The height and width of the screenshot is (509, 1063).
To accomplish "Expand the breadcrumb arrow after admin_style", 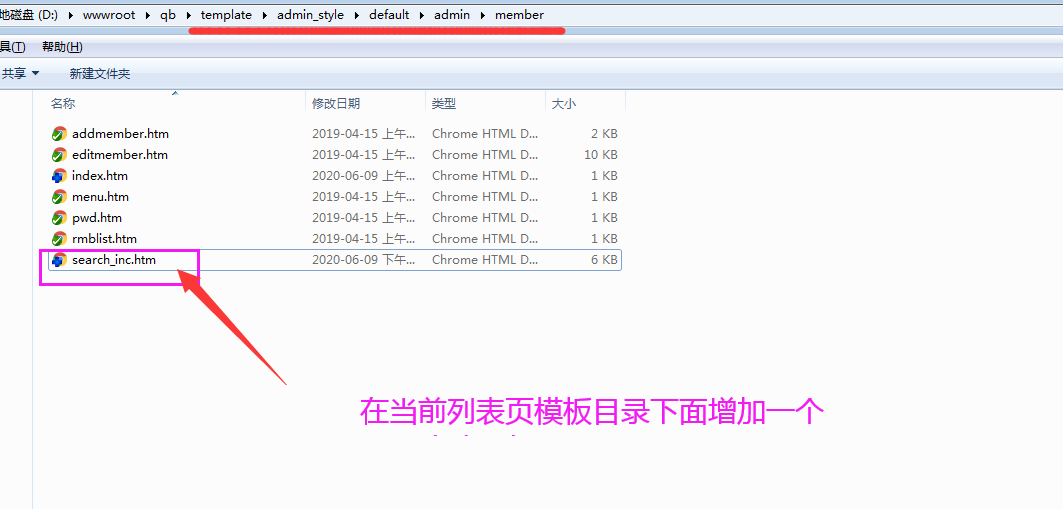I will pyautogui.click(x=357, y=15).
